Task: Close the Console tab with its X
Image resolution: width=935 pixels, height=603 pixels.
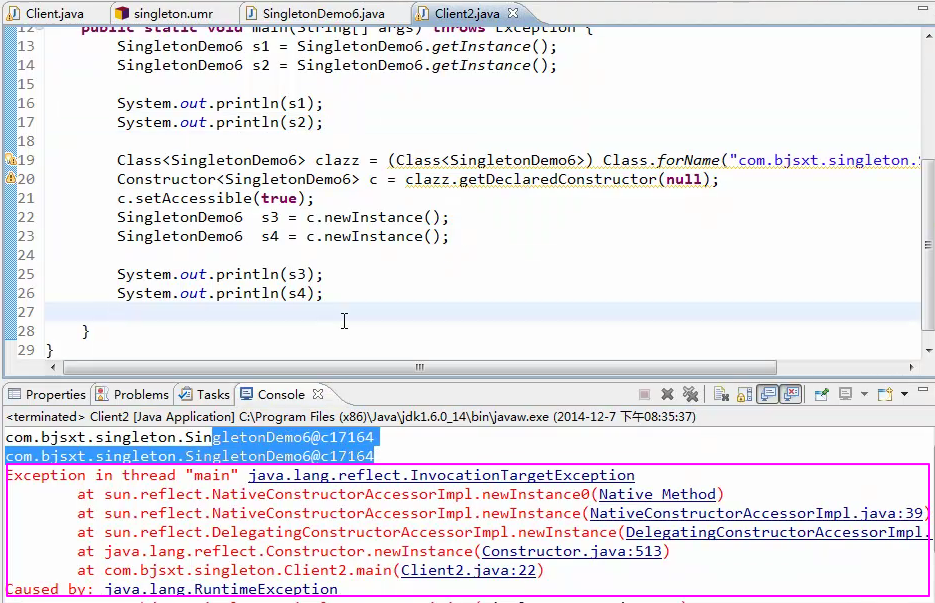Action: [x=318, y=395]
